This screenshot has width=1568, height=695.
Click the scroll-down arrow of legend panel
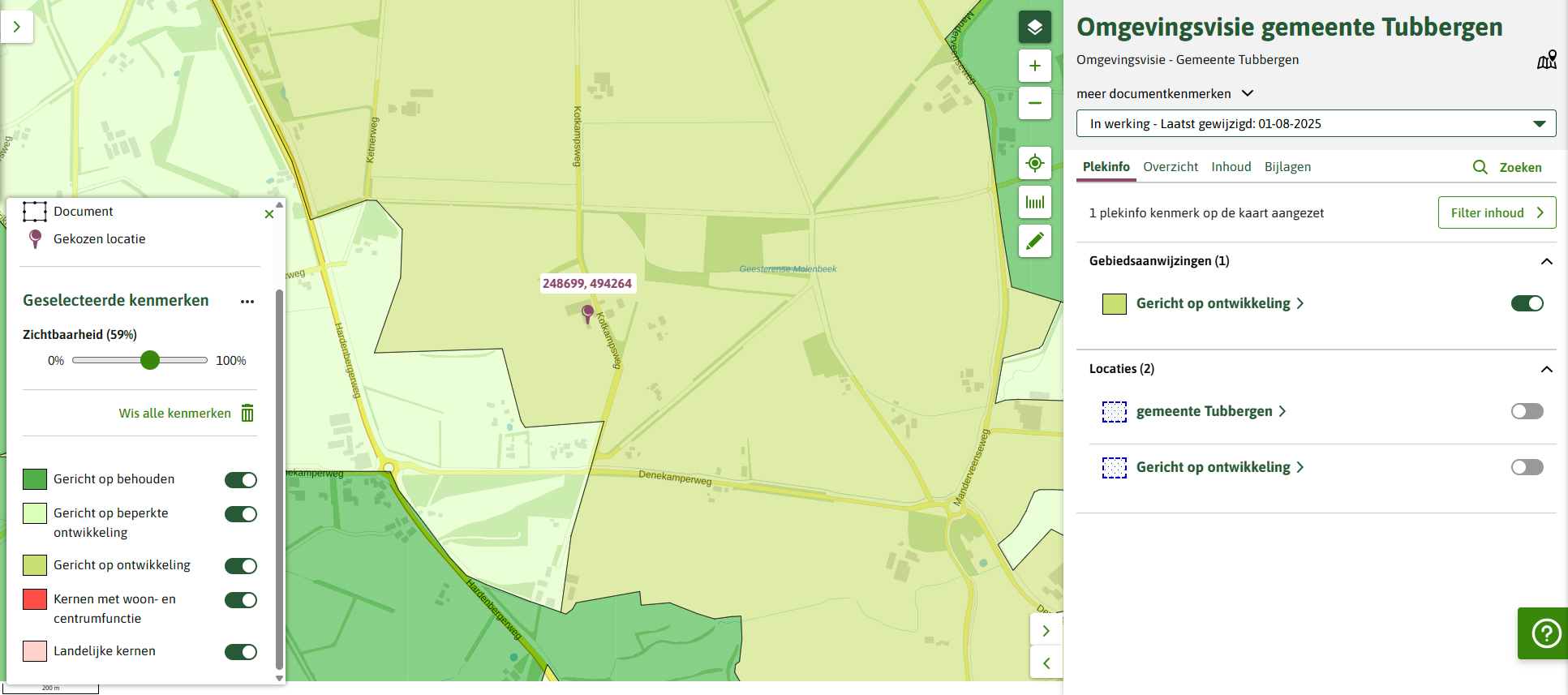coord(280,678)
